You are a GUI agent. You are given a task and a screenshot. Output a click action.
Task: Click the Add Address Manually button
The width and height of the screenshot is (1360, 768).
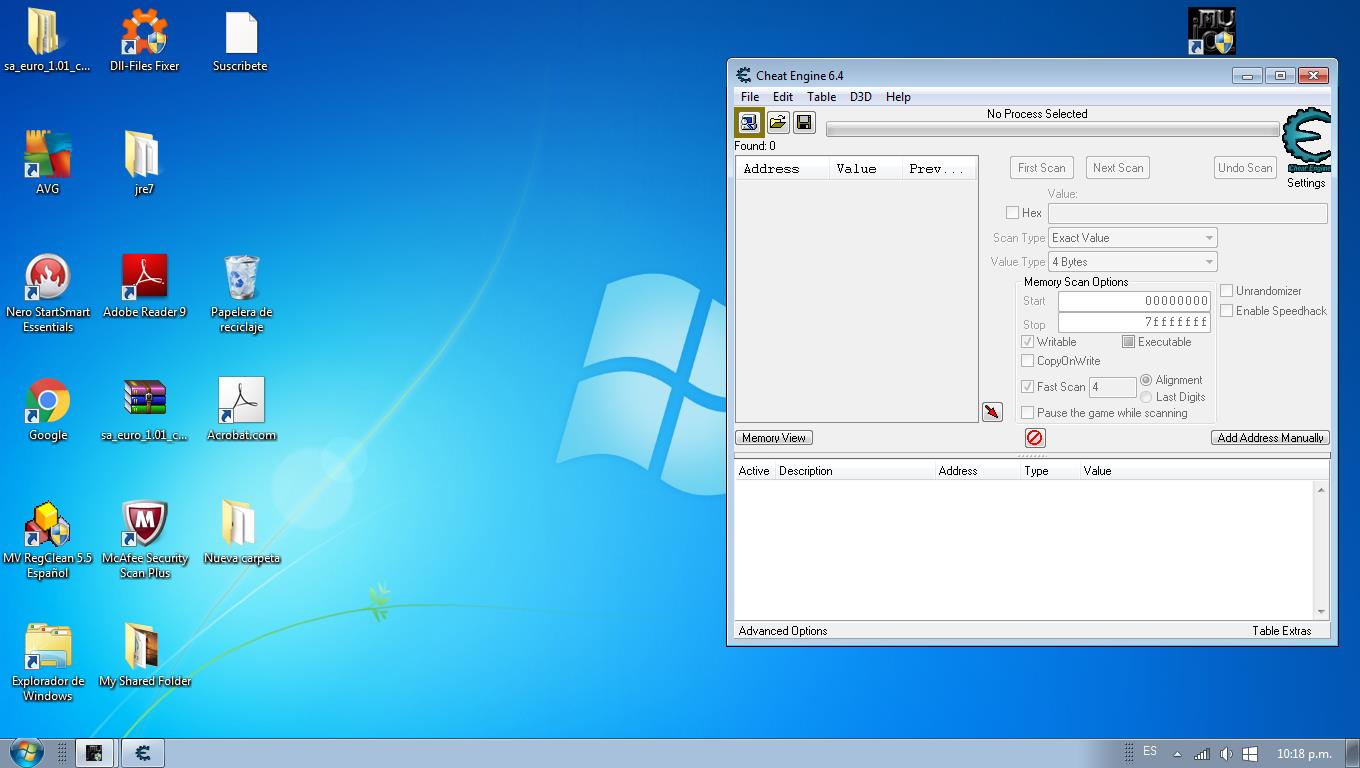pos(1270,438)
